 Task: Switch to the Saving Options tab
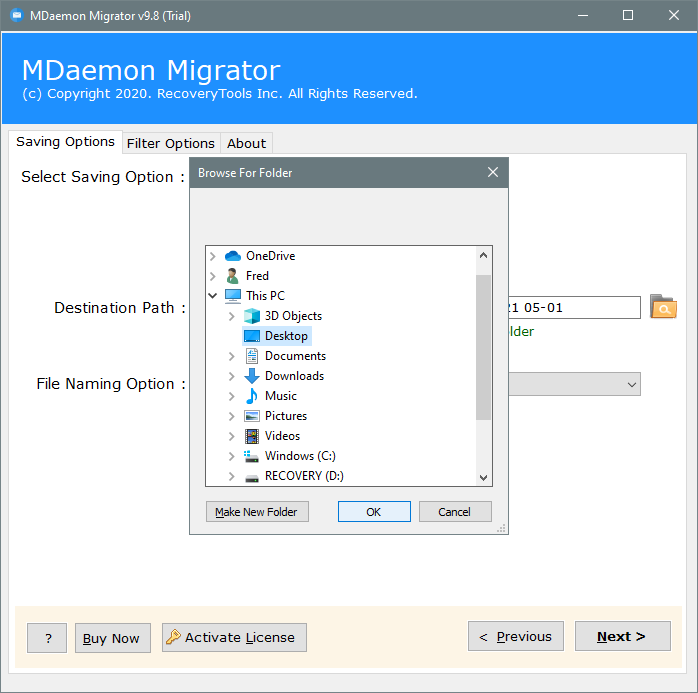pyautogui.click(x=65, y=142)
